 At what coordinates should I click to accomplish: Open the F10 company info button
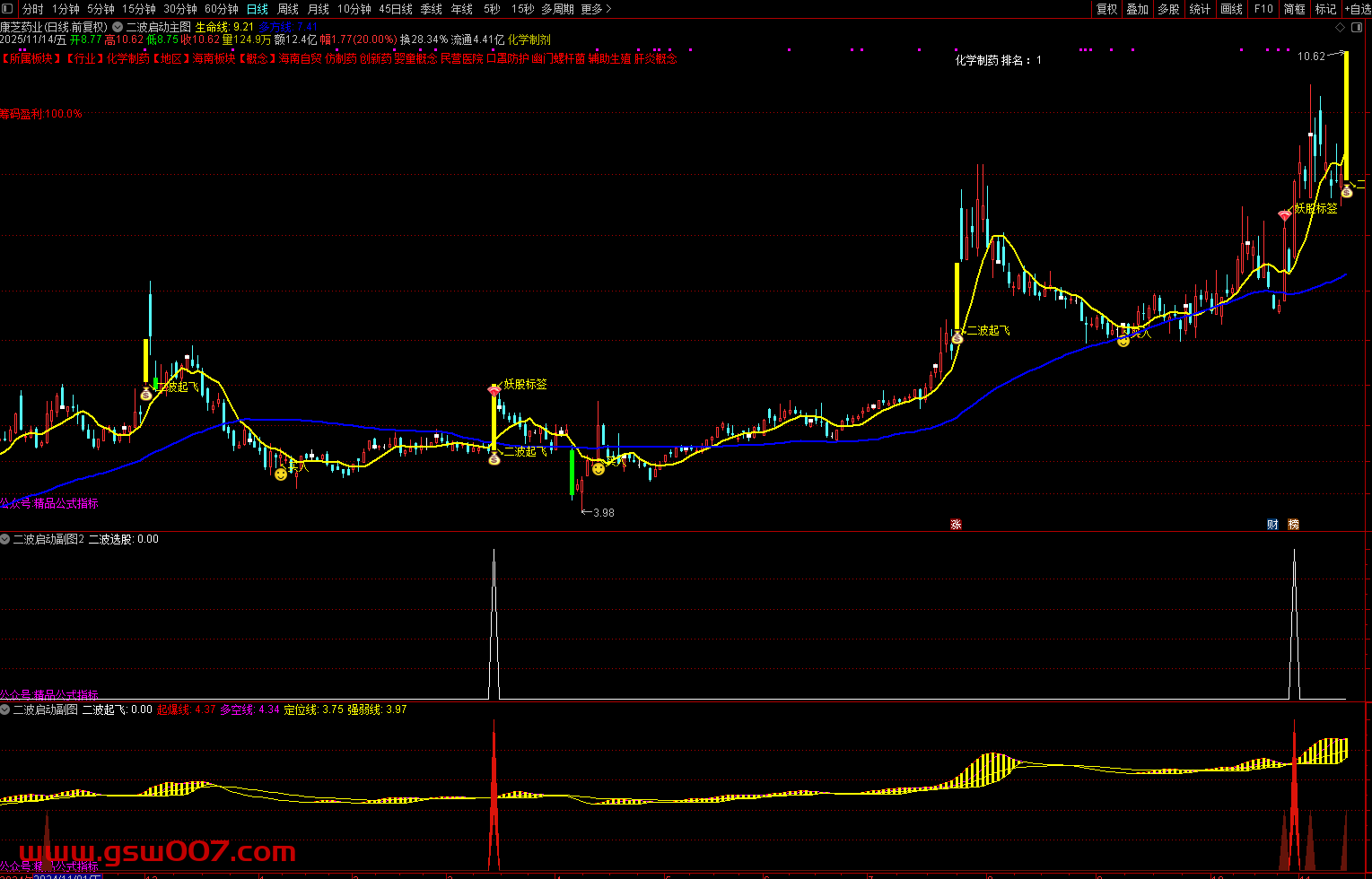click(x=1263, y=9)
